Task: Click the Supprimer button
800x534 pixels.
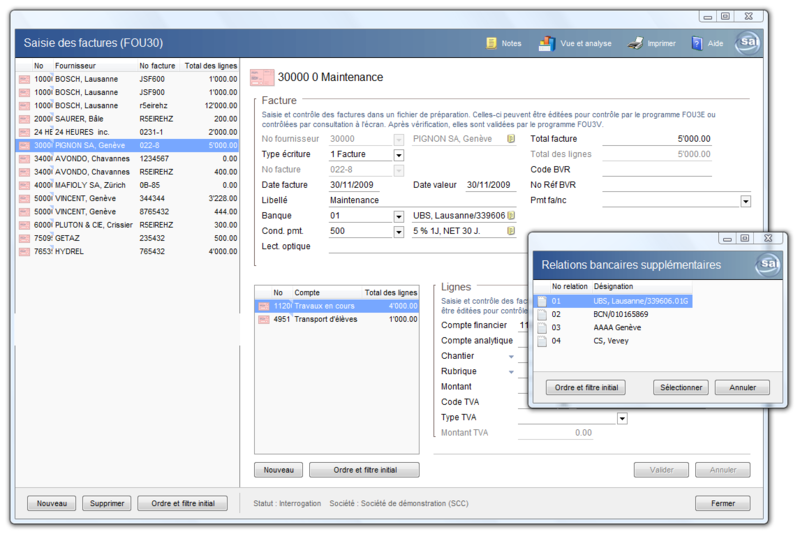Action: pyautogui.click(x=106, y=503)
